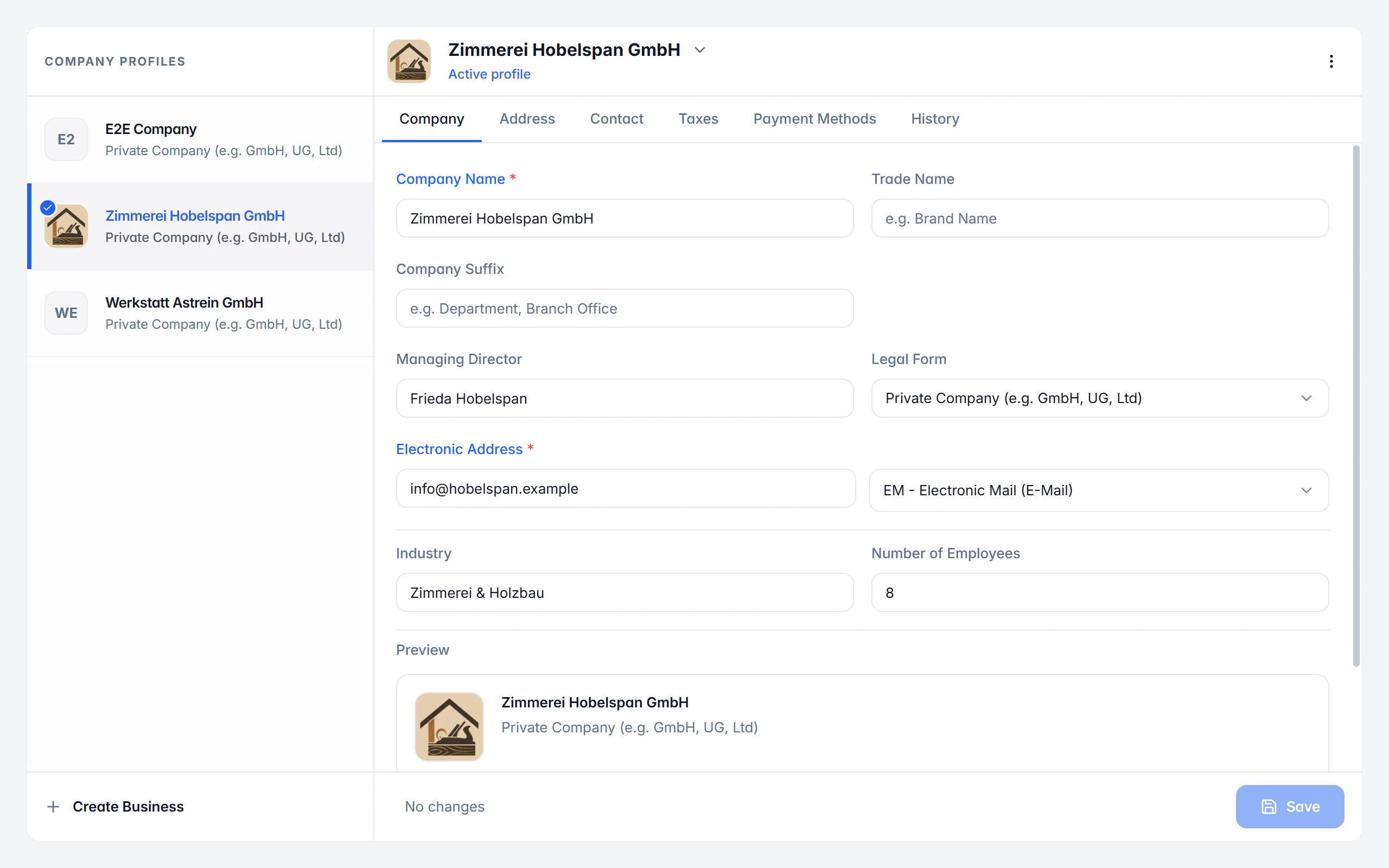Click the Save button
Viewport: 1389px width, 868px height.
click(1290, 807)
